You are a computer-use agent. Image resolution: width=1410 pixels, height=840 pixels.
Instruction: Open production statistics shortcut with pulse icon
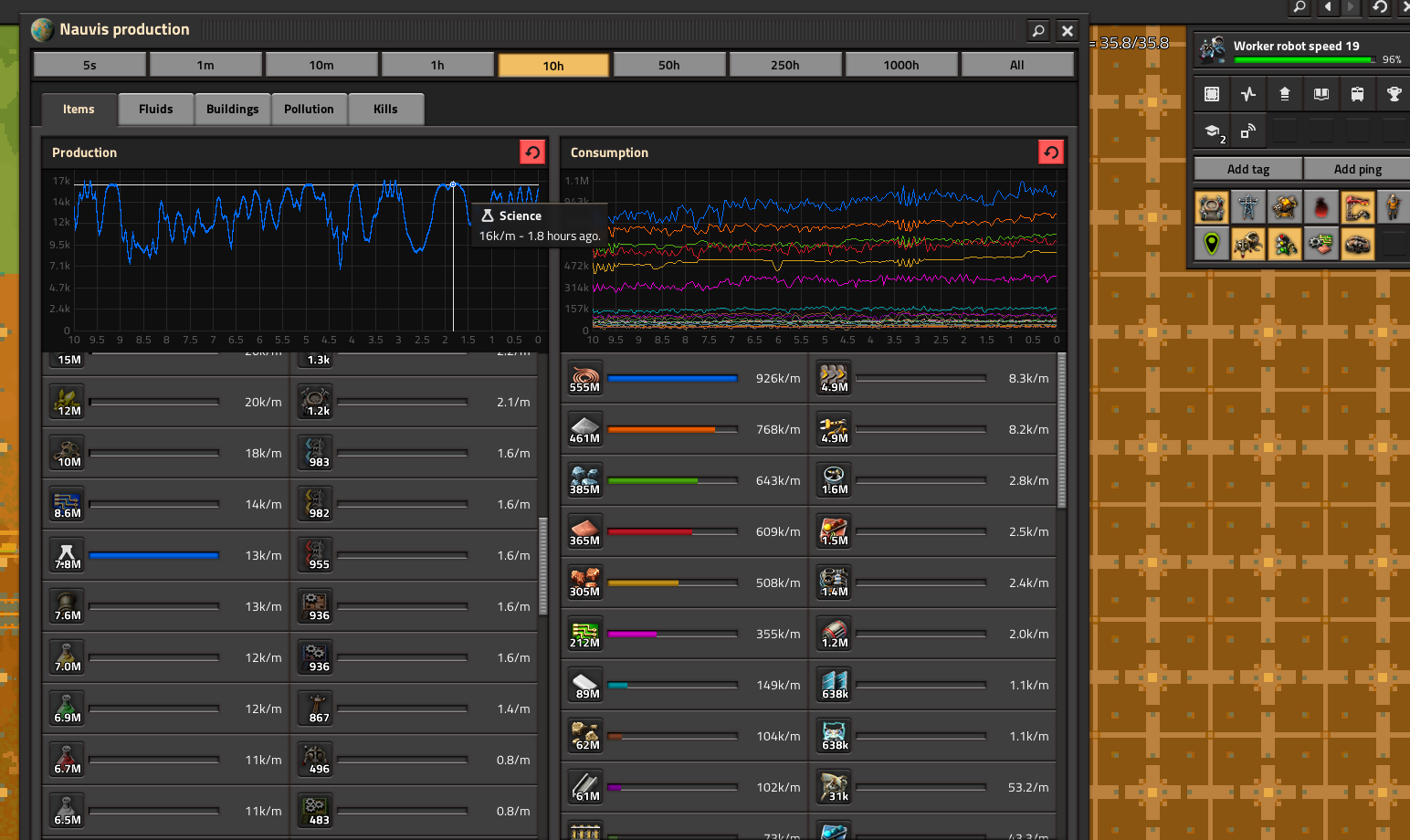[x=1248, y=94]
